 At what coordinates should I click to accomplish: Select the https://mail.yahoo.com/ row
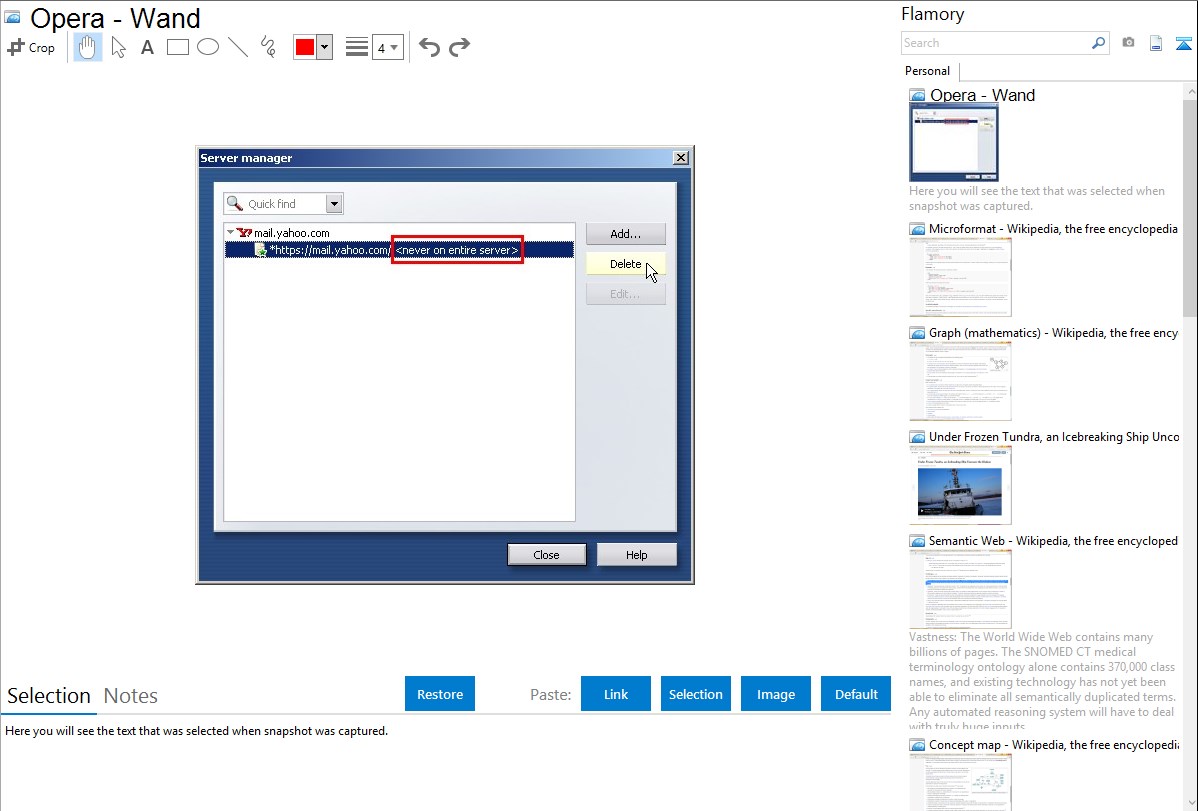click(x=399, y=250)
